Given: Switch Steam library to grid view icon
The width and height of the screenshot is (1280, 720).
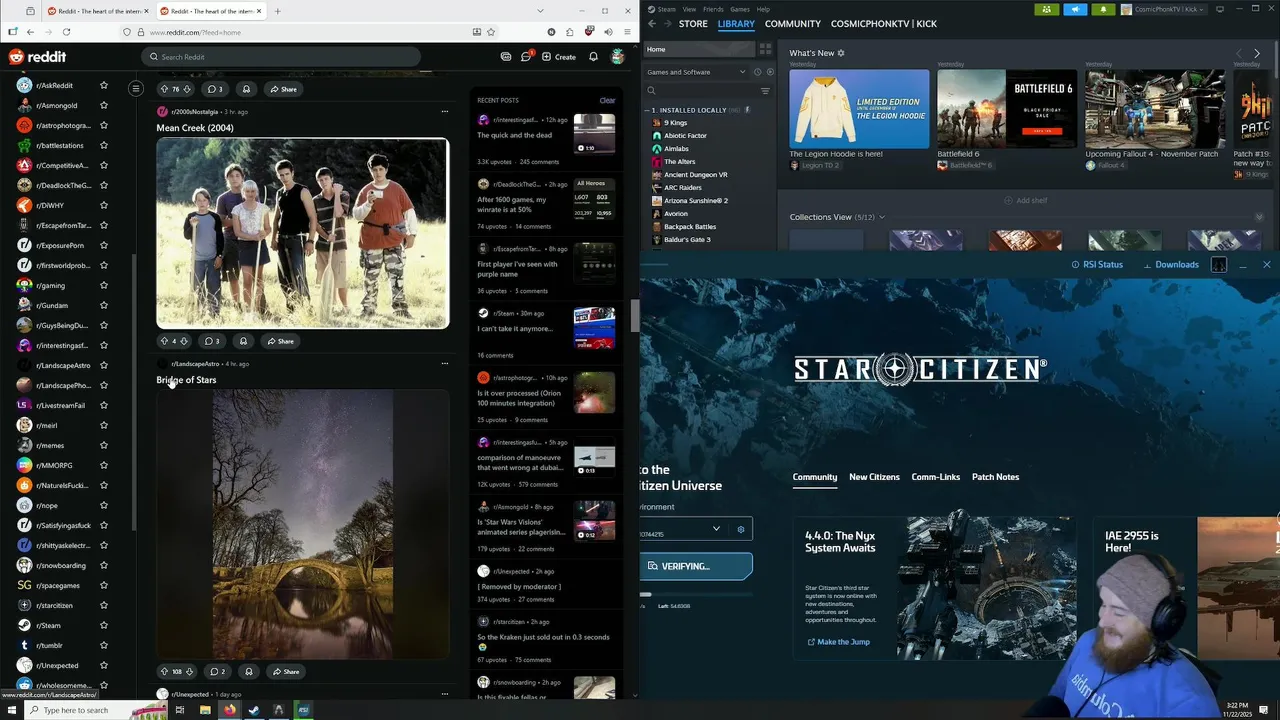Looking at the screenshot, I should click(765, 48).
